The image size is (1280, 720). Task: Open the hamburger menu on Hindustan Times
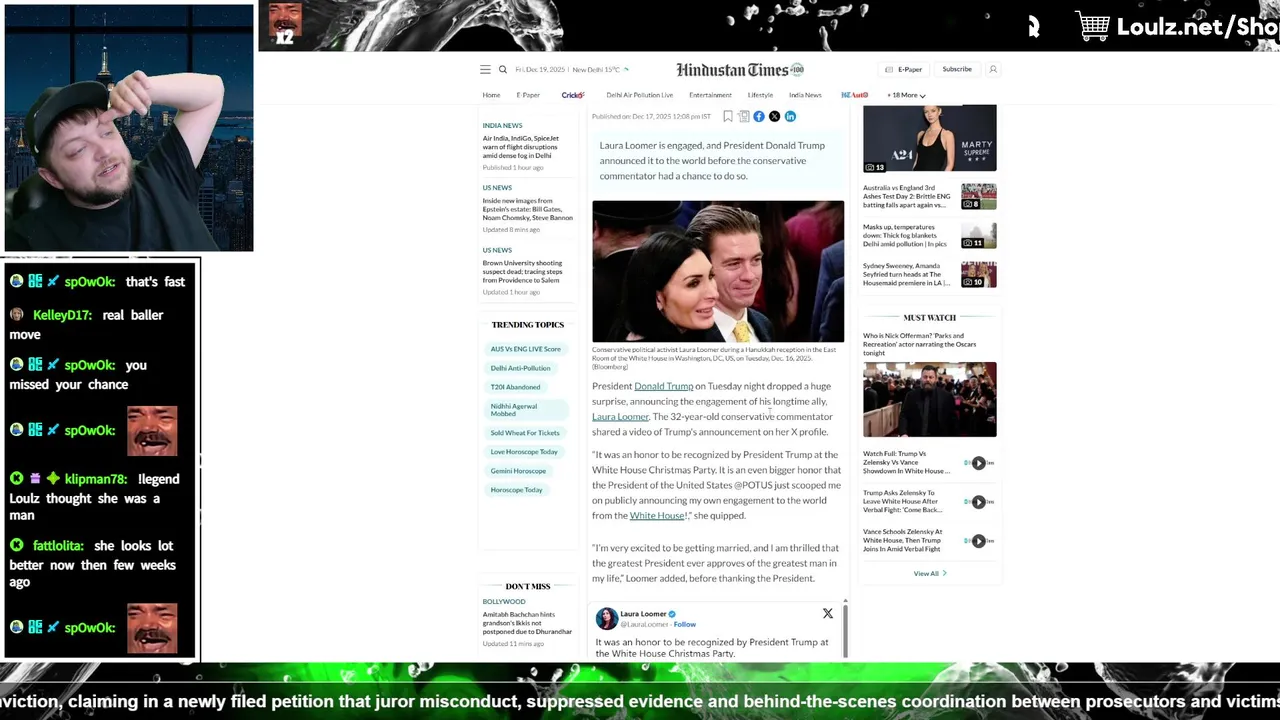[x=485, y=70]
